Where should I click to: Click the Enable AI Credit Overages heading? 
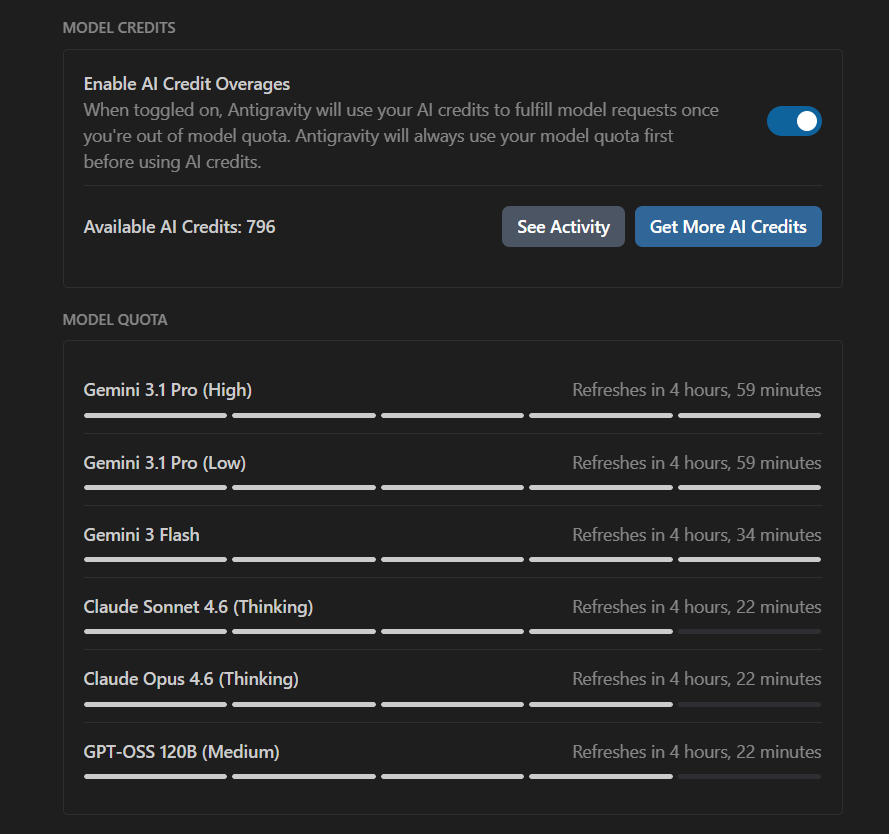[x=187, y=84]
